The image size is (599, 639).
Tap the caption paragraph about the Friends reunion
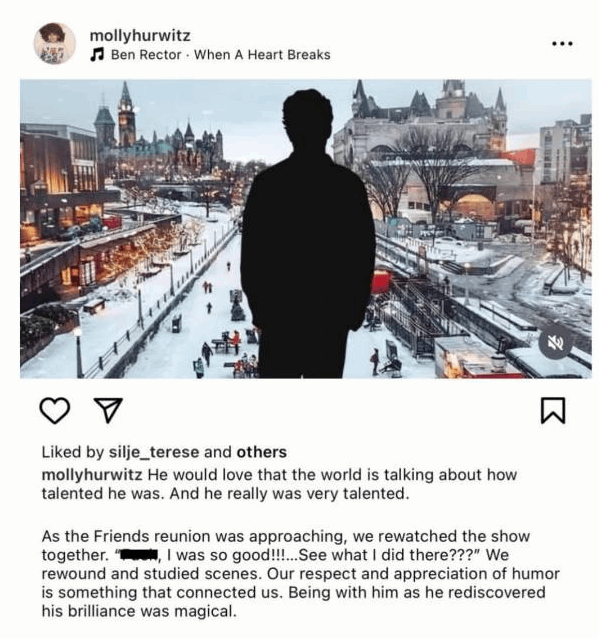(301, 574)
